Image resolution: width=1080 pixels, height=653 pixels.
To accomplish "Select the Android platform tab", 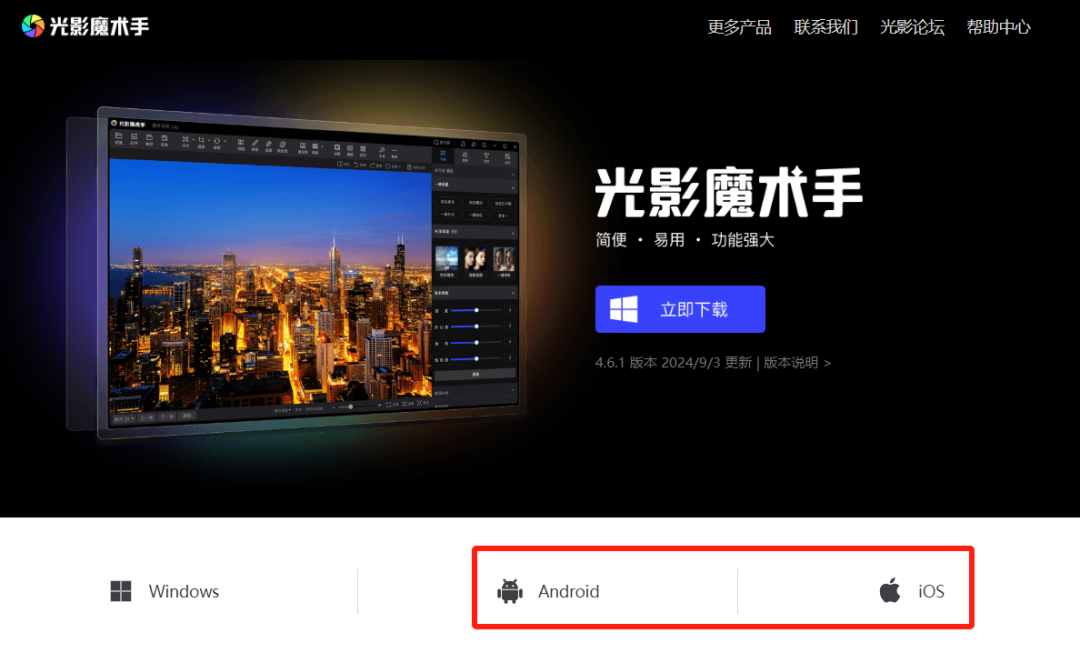I will (548, 591).
